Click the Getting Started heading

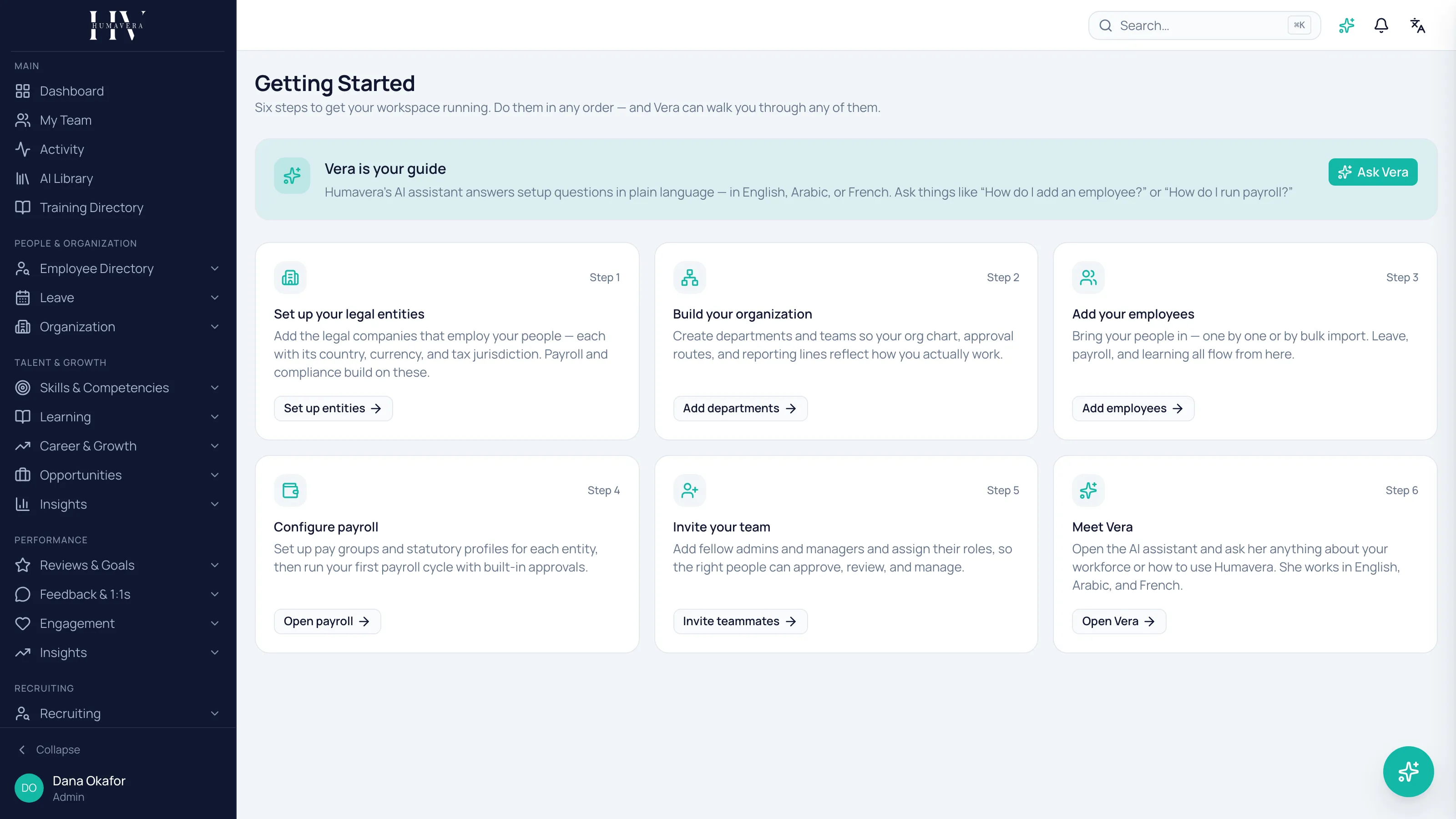334,84
